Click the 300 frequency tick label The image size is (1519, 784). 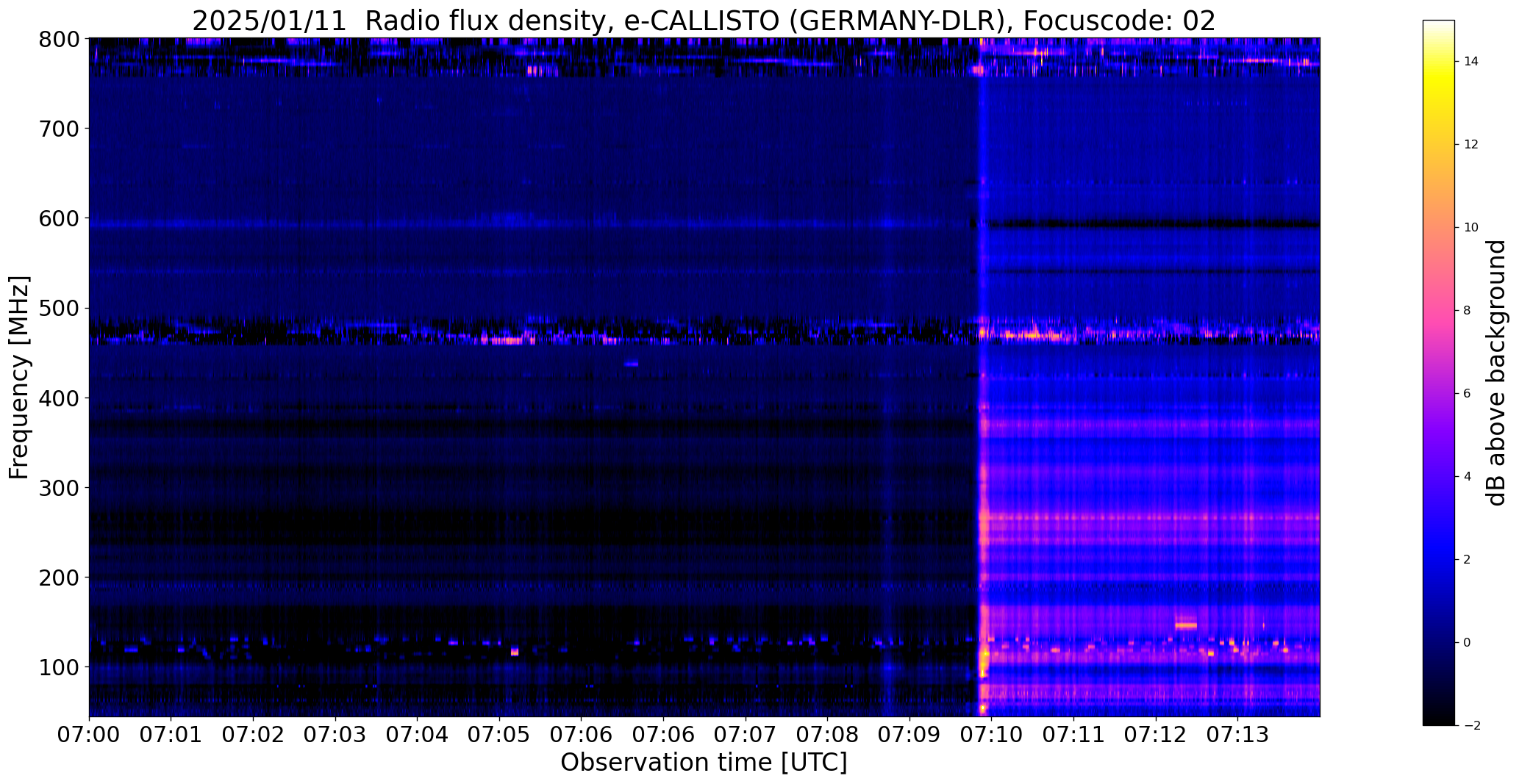[x=58, y=487]
